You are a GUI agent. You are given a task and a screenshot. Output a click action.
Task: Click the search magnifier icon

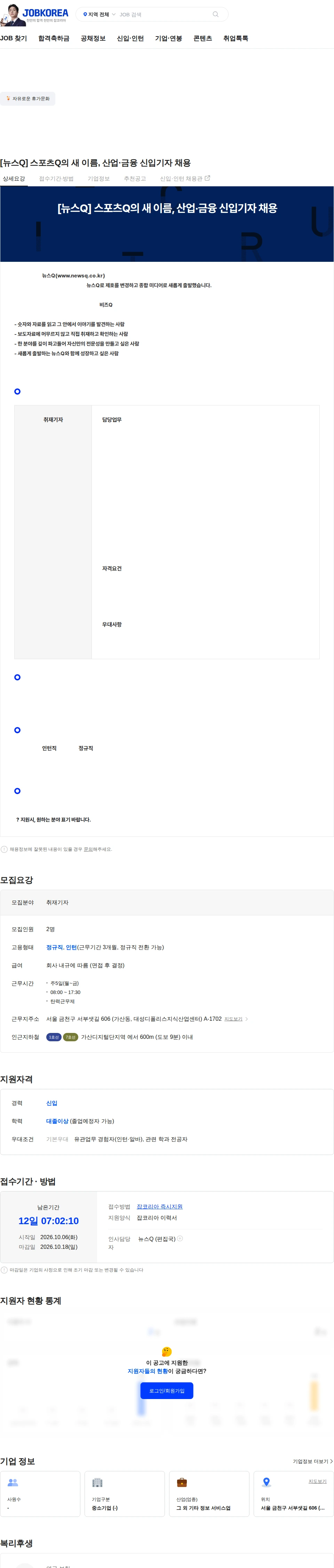[215, 15]
